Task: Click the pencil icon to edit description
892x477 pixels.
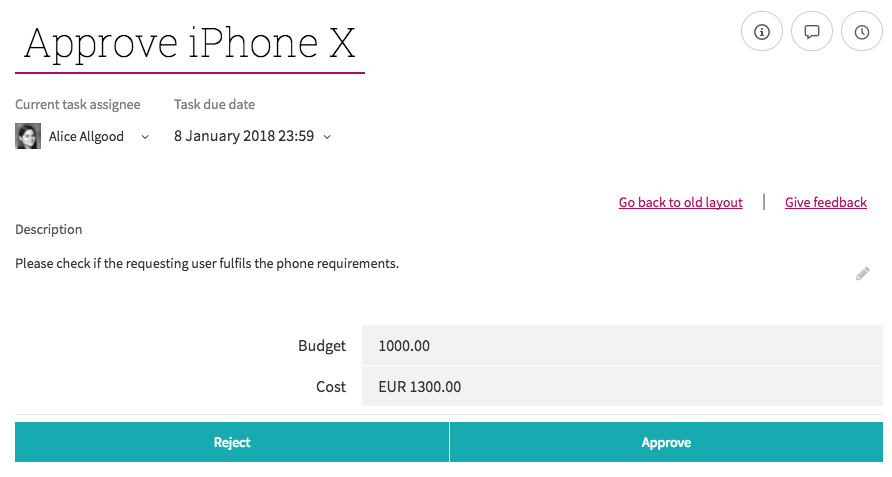Action: point(862,274)
